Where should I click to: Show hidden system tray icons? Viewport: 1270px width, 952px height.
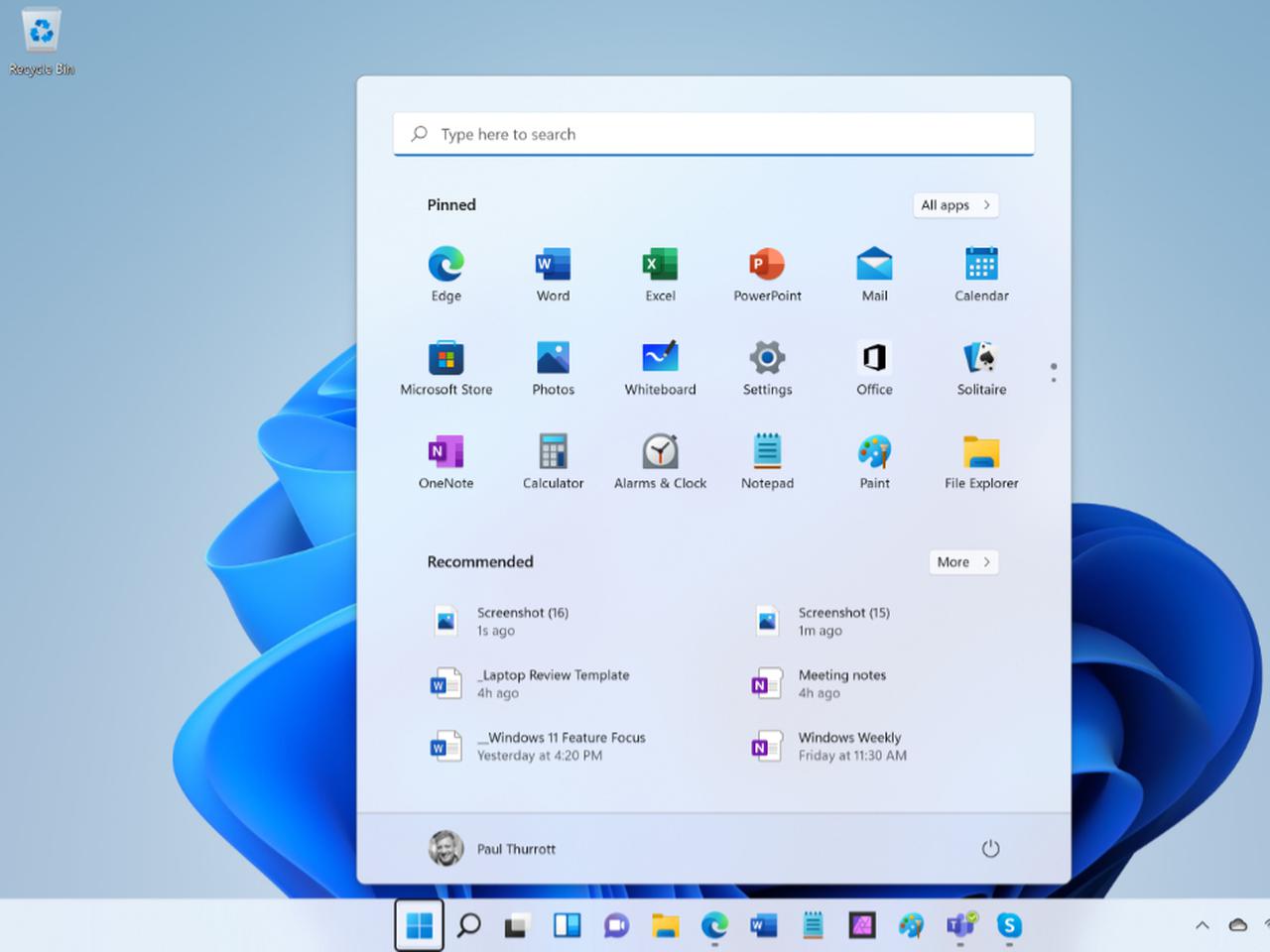pyautogui.click(x=1202, y=925)
